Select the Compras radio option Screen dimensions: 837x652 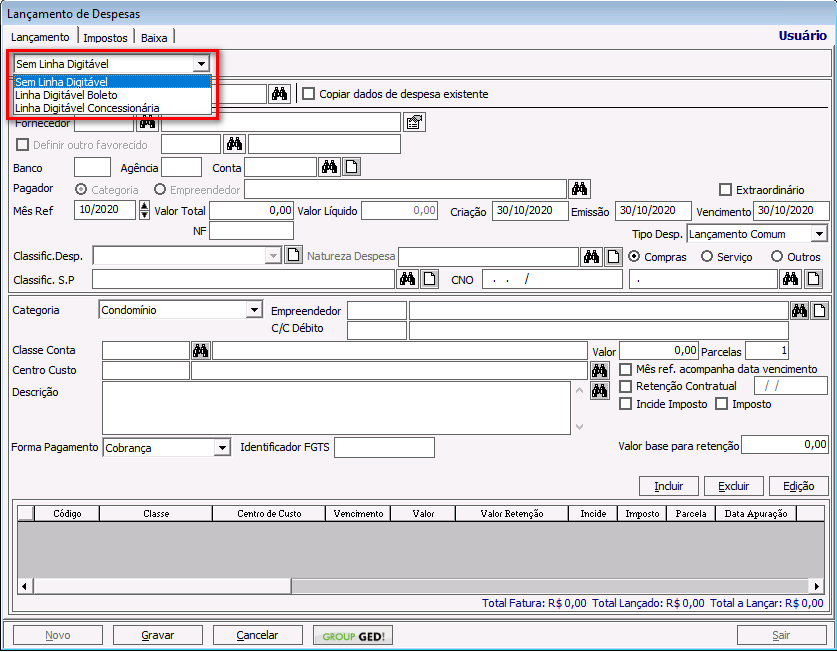(634, 257)
